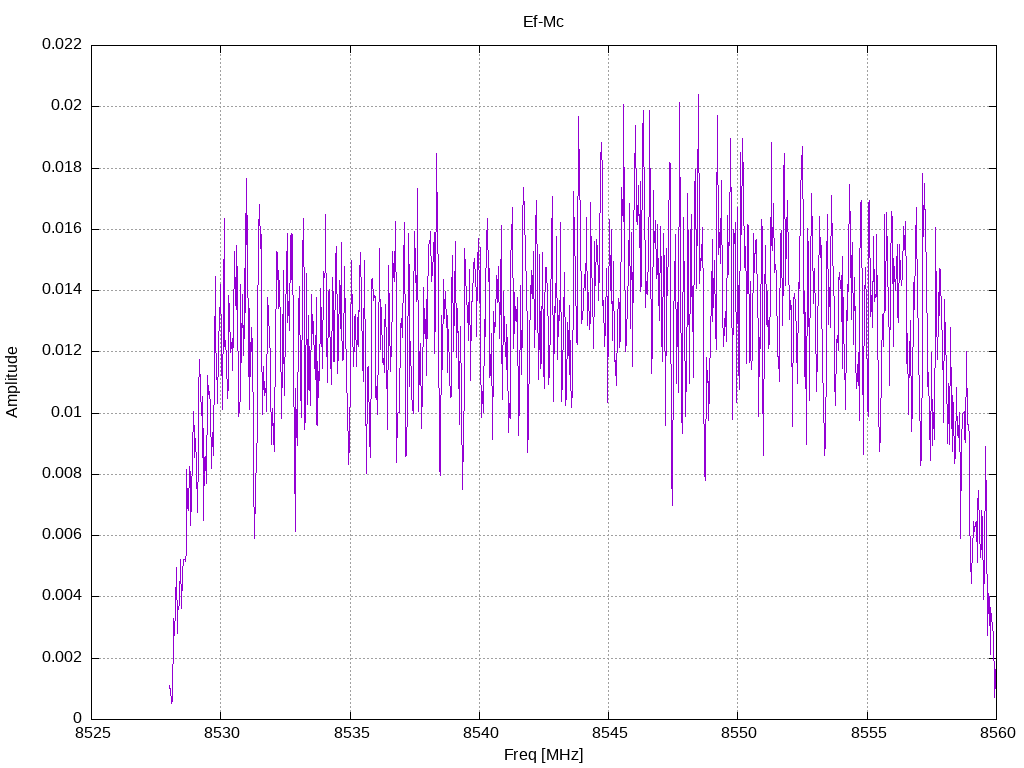Click y-axis tick label "0.012"

(62, 351)
